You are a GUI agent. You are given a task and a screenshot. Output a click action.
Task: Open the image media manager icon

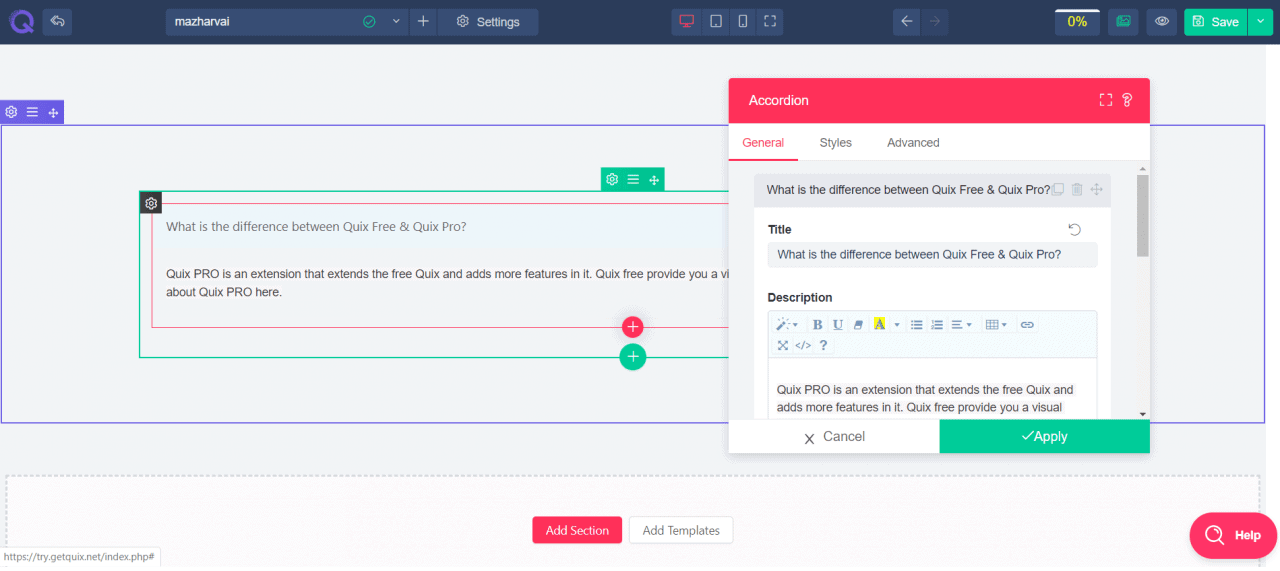(x=1124, y=21)
